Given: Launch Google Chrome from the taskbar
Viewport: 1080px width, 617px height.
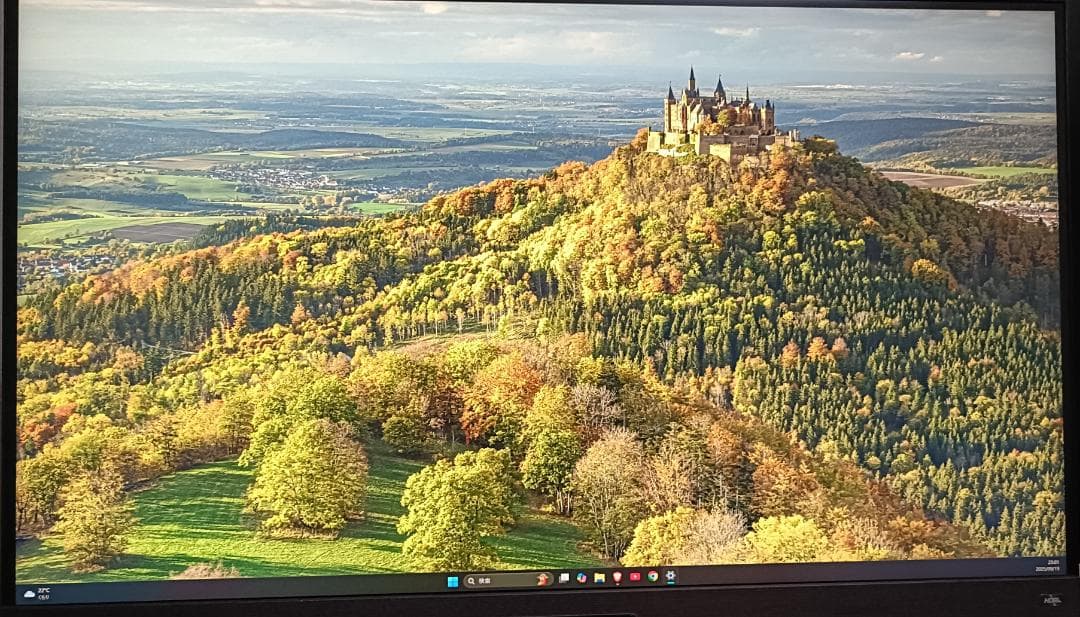Looking at the screenshot, I should pyautogui.click(x=652, y=579).
